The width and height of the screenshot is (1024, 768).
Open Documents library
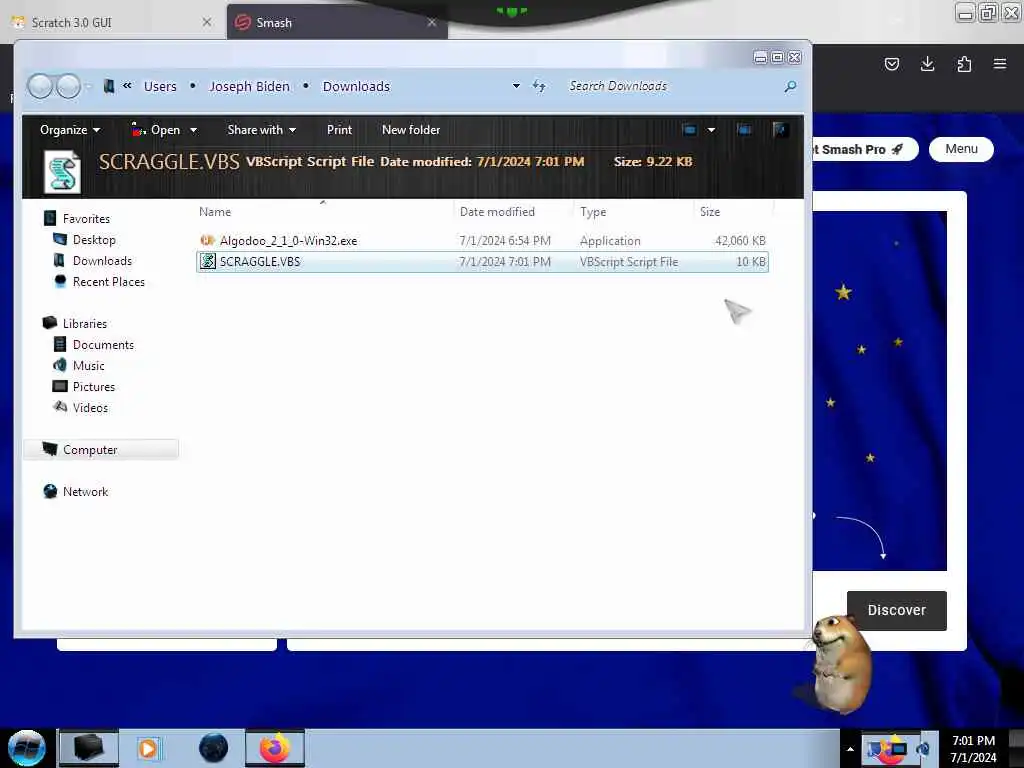pos(103,344)
